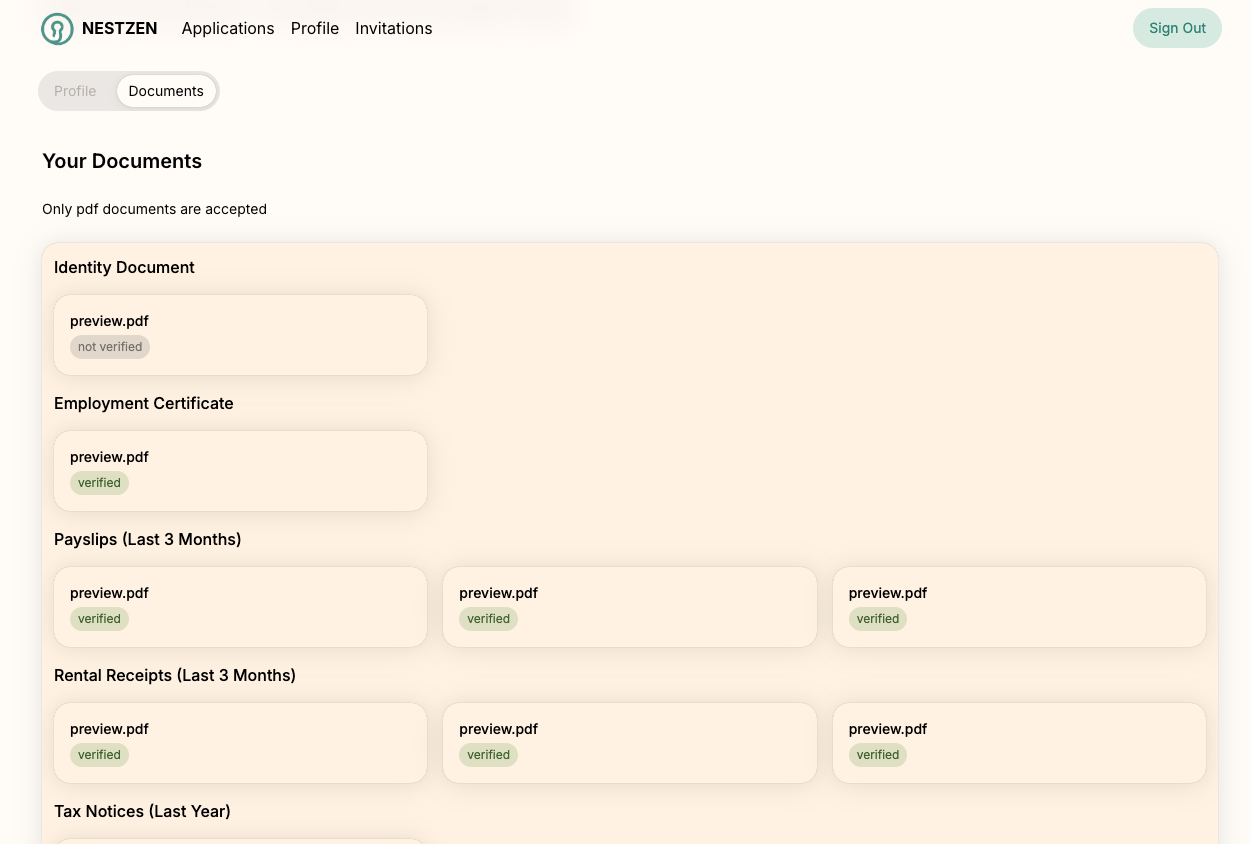Sign out of NESTZEN
This screenshot has height=844, width=1250.
point(1177,28)
